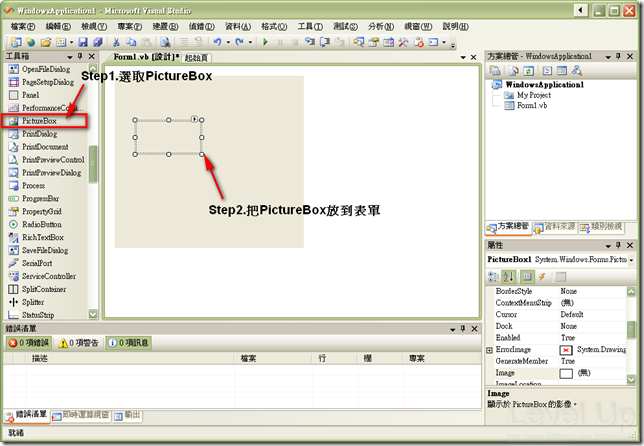This screenshot has height=446, width=644.
Task: Open the active documents list dropdown
Action: coord(463,57)
